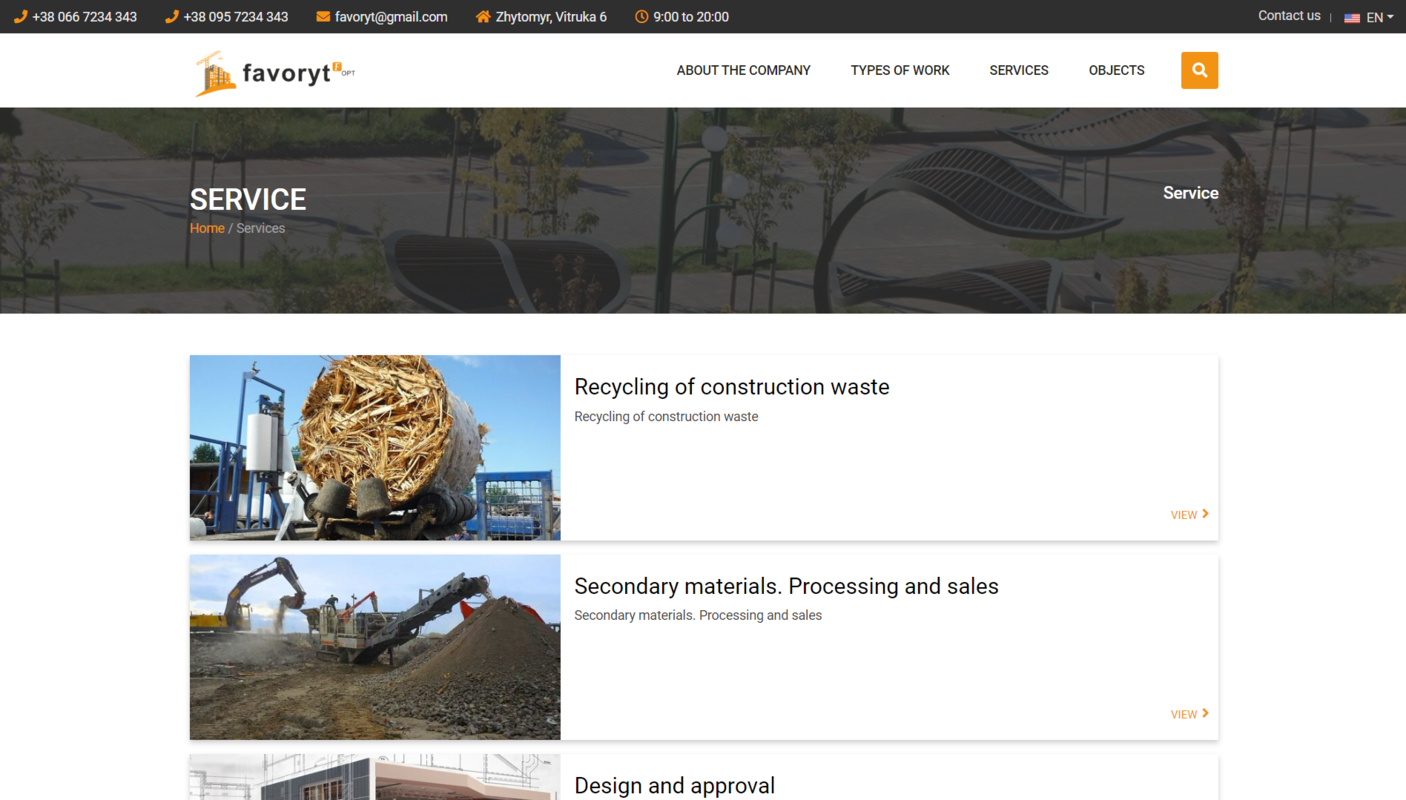The width and height of the screenshot is (1406, 800).
Task: Click the Recycling of construction waste description text
Action: (666, 416)
